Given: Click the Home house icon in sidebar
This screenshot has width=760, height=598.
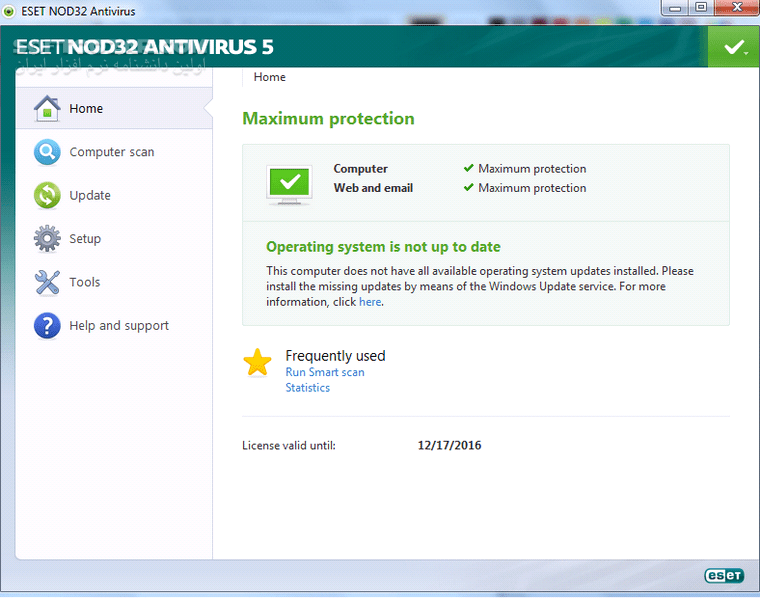Looking at the screenshot, I should coord(47,108).
